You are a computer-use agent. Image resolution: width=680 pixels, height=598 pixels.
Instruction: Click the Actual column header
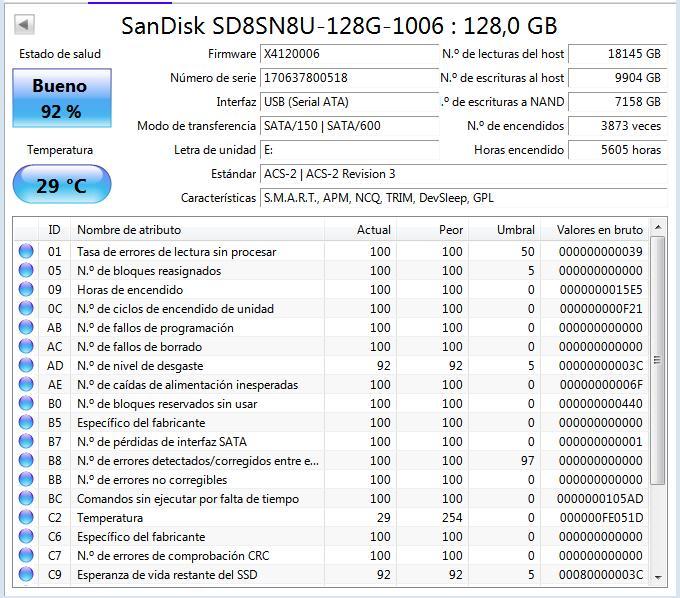360,230
